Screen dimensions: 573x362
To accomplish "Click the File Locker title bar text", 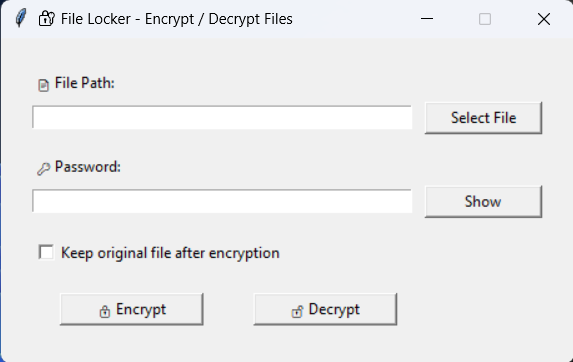I will [177, 19].
